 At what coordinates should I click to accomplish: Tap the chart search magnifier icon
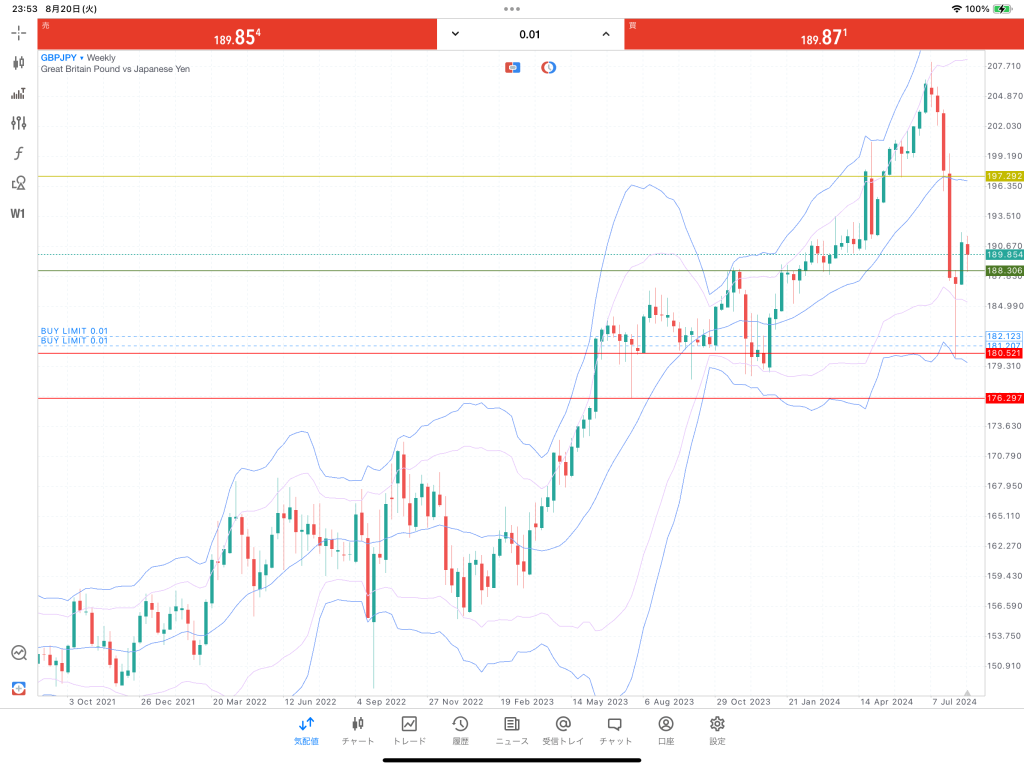pyautogui.click(x=18, y=653)
